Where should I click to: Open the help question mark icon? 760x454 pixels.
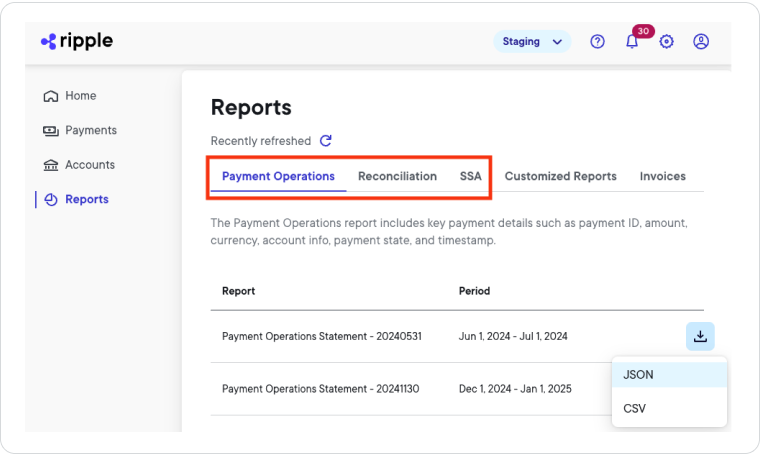click(598, 42)
